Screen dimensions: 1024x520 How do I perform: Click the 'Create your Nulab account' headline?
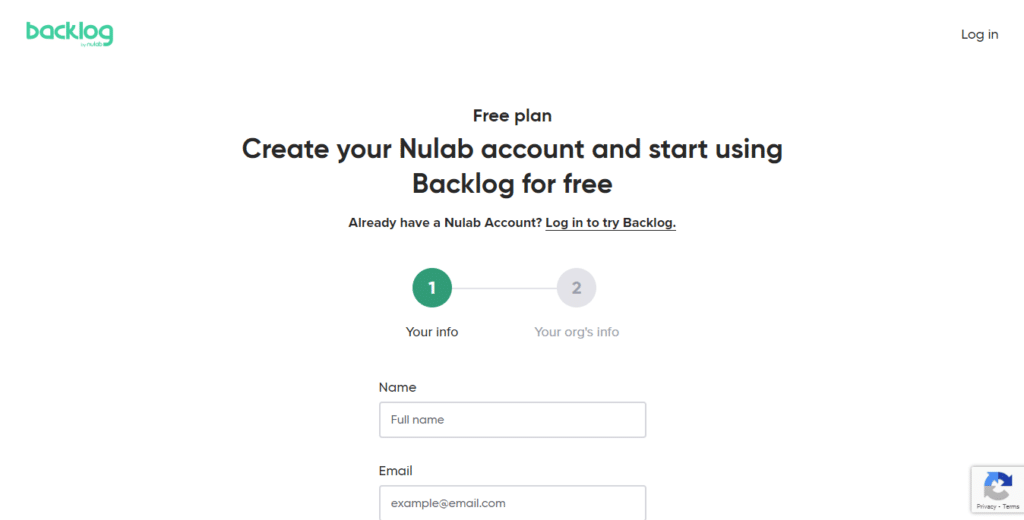click(x=512, y=149)
